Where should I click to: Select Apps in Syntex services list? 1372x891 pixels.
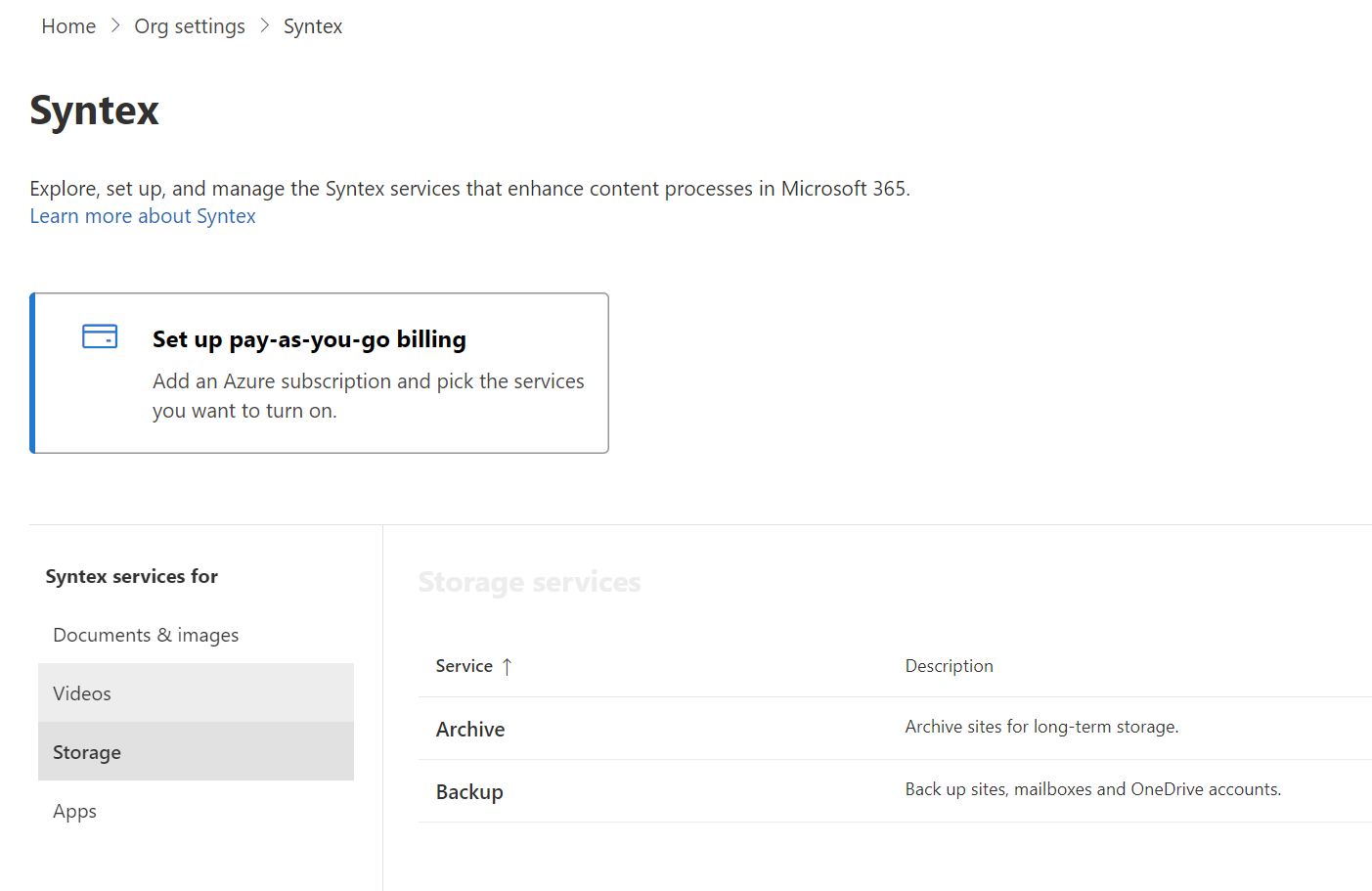pos(196,811)
